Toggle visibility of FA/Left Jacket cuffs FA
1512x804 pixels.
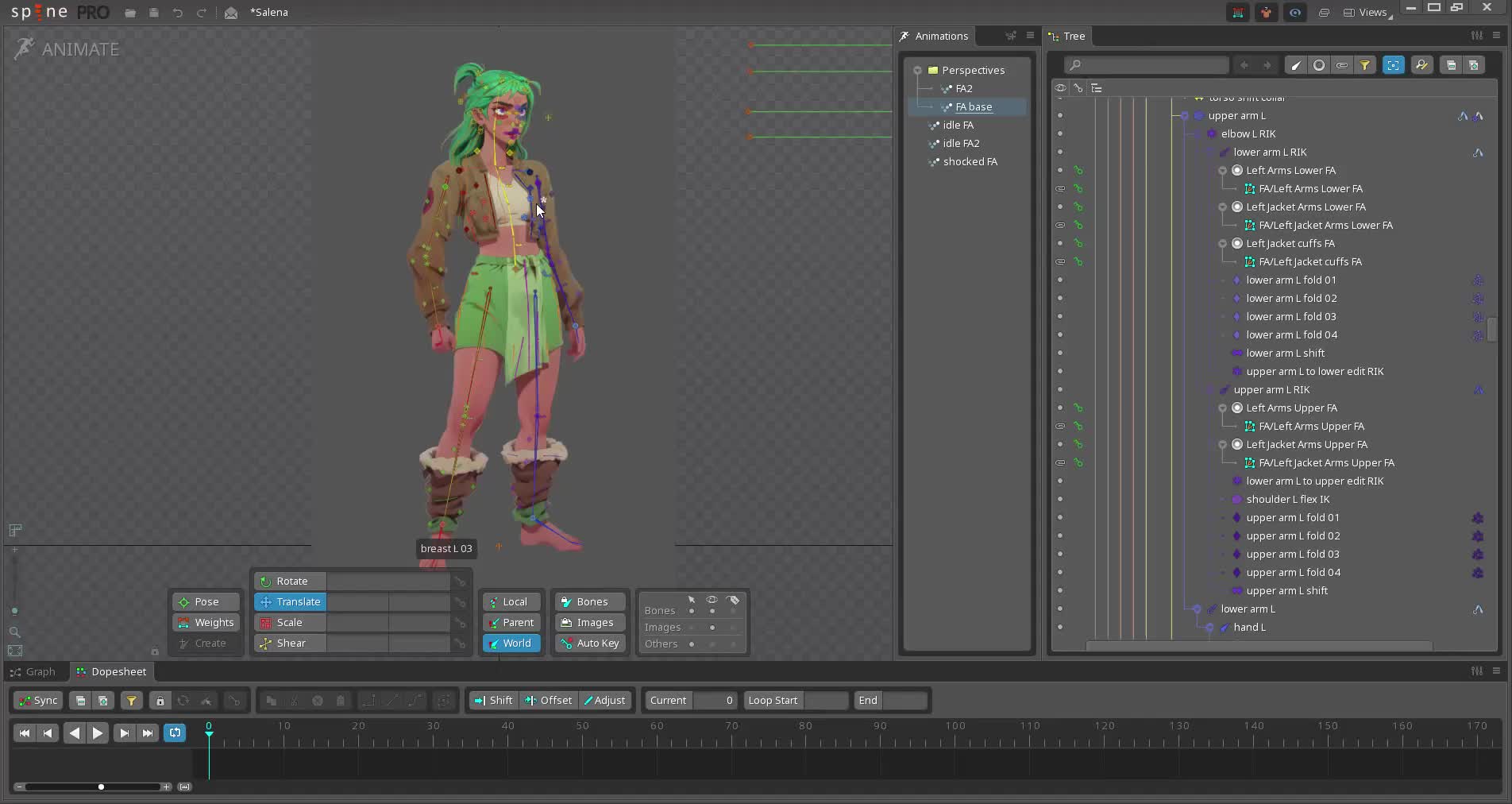tap(1060, 262)
